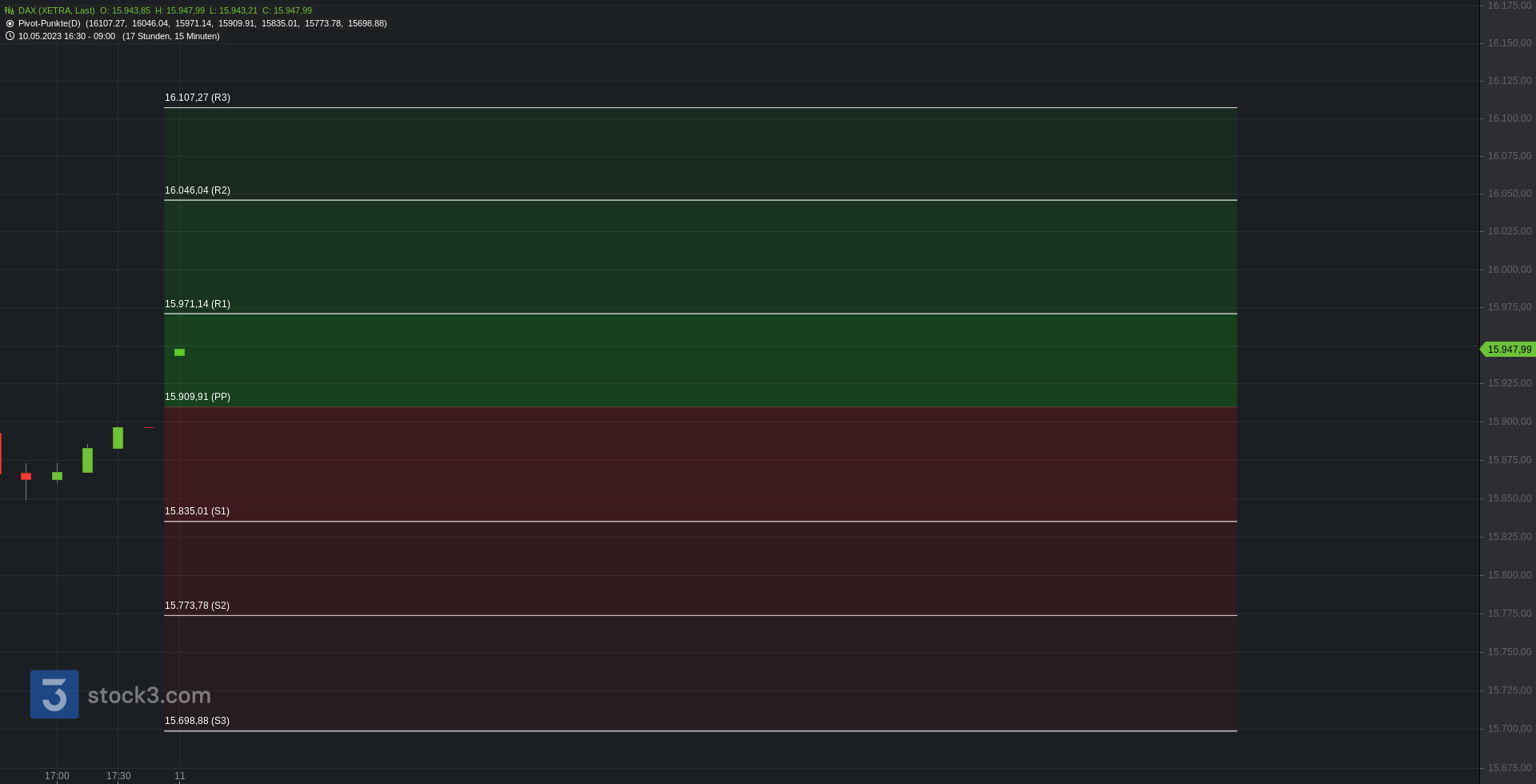Click the 17:00 time axis marker
This screenshot has width=1536, height=784.
click(x=57, y=776)
